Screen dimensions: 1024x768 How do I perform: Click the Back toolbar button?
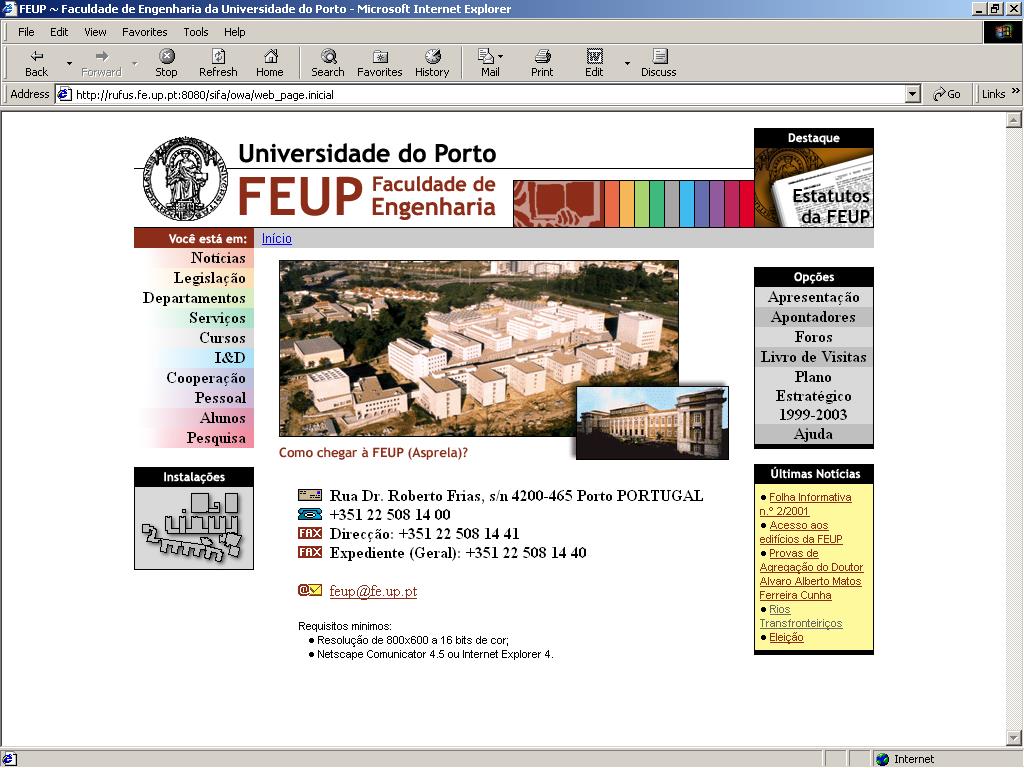click(37, 63)
